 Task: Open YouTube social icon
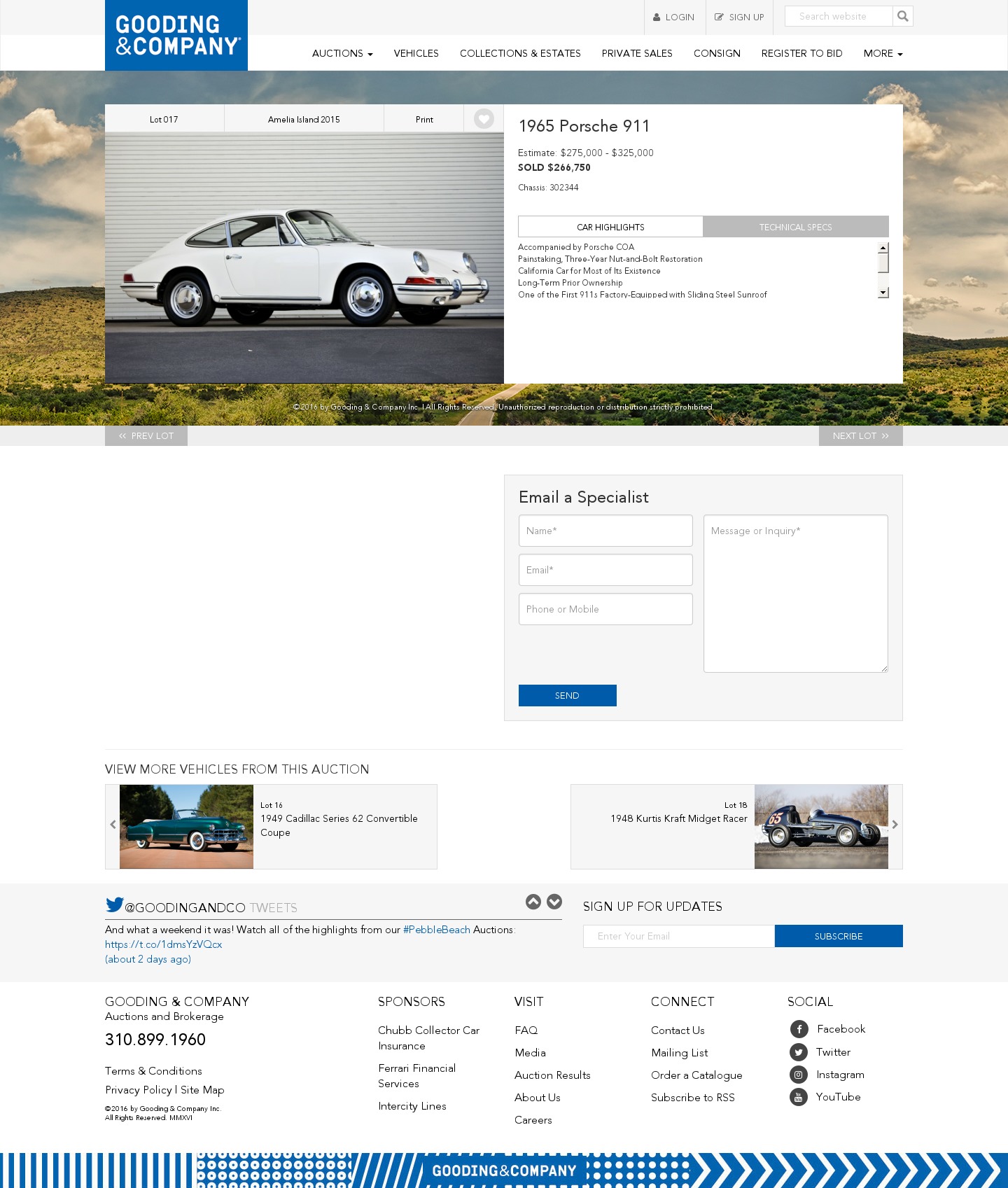(799, 1097)
